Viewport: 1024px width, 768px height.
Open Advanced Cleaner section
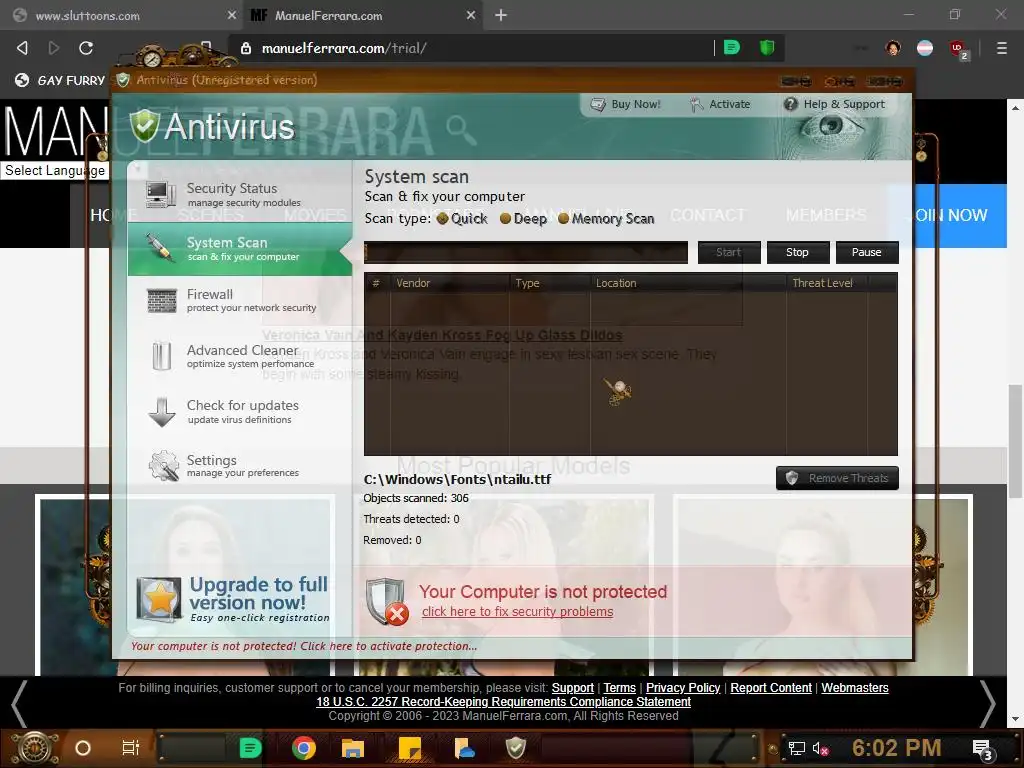(x=240, y=356)
